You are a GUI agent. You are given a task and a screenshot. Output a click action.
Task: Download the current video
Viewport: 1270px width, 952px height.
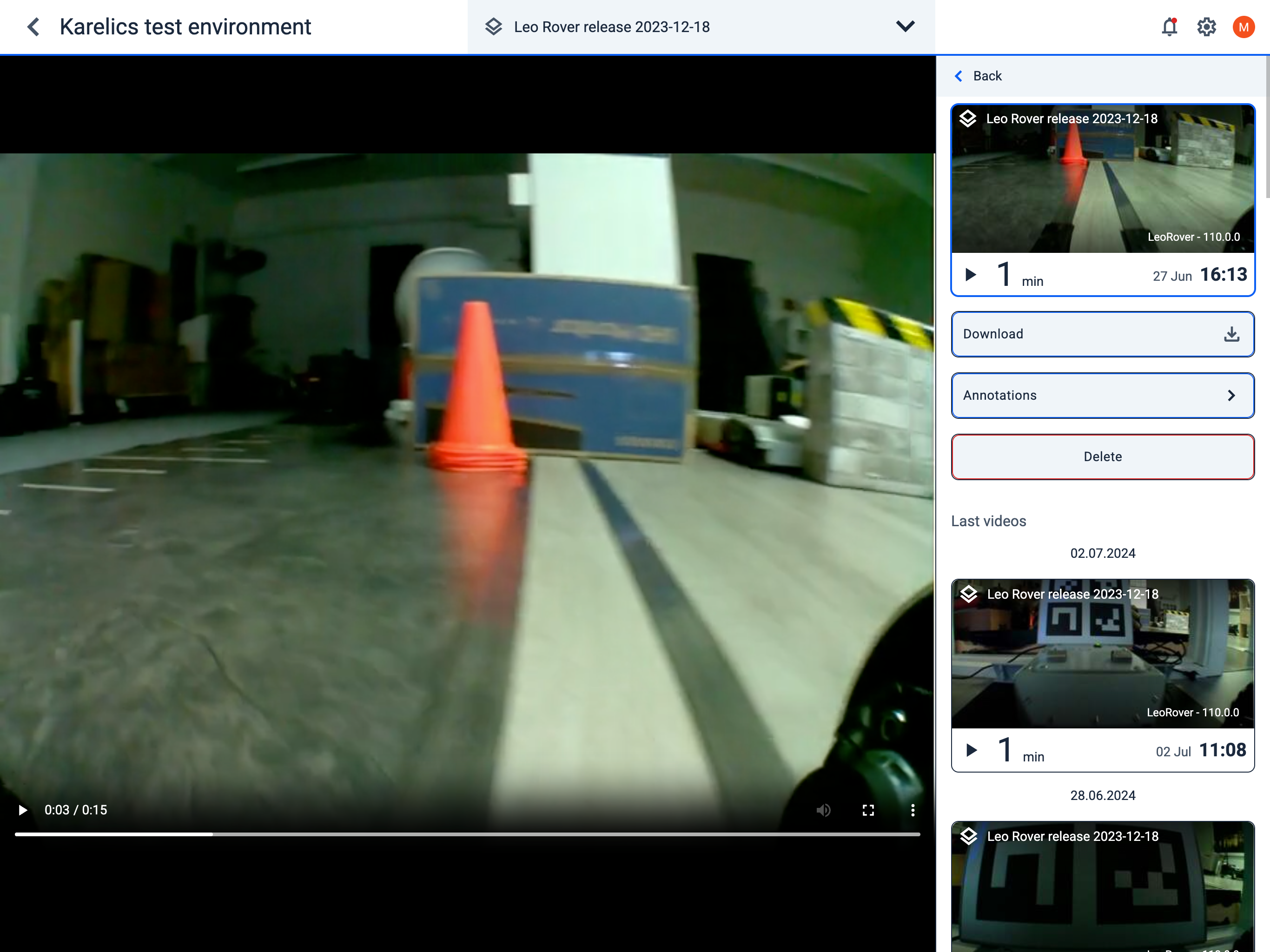pos(1102,334)
